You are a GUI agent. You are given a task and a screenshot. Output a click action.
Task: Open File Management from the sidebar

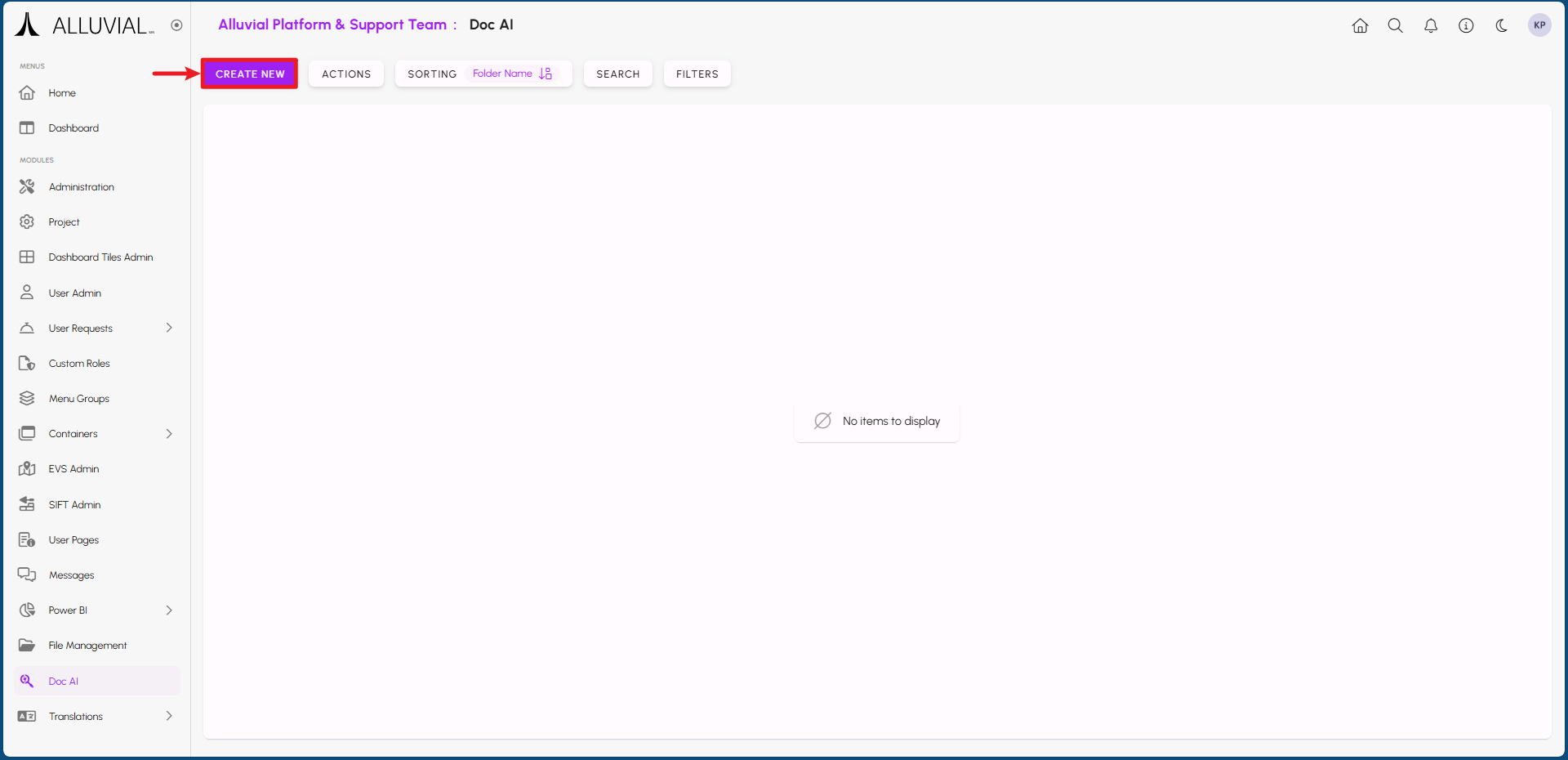(87, 646)
